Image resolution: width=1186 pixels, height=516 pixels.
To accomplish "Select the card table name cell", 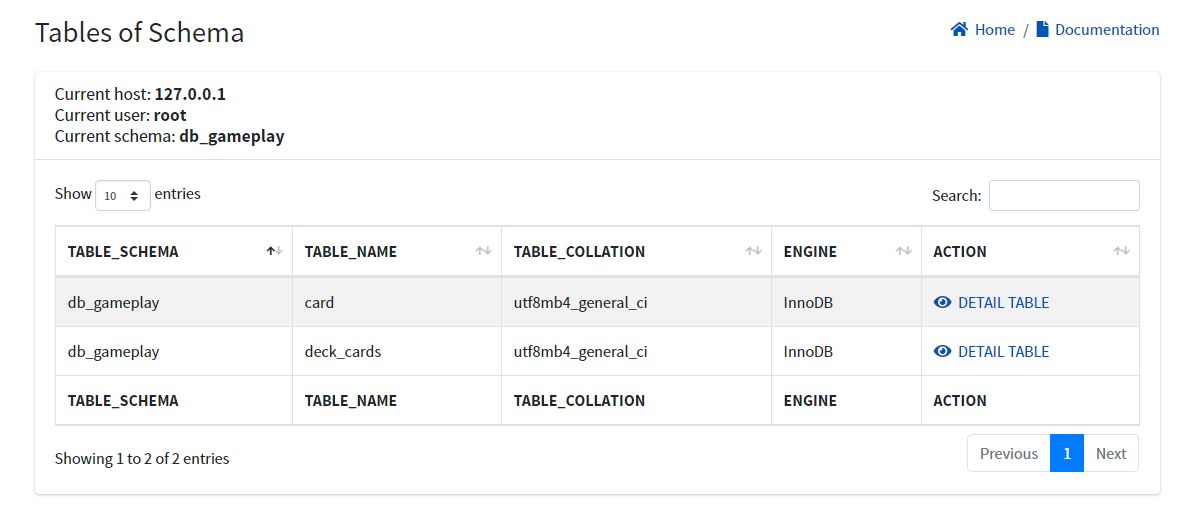I will tap(320, 302).
